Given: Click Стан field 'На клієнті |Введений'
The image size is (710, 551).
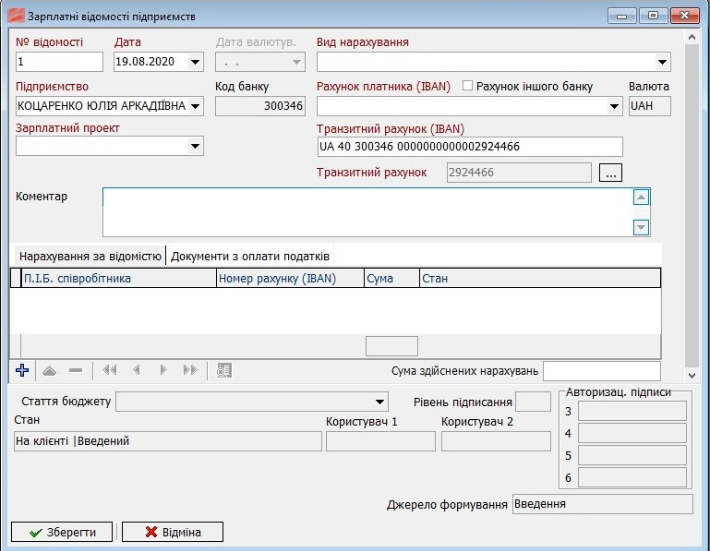Looking at the screenshot, I should pos(168,441).
